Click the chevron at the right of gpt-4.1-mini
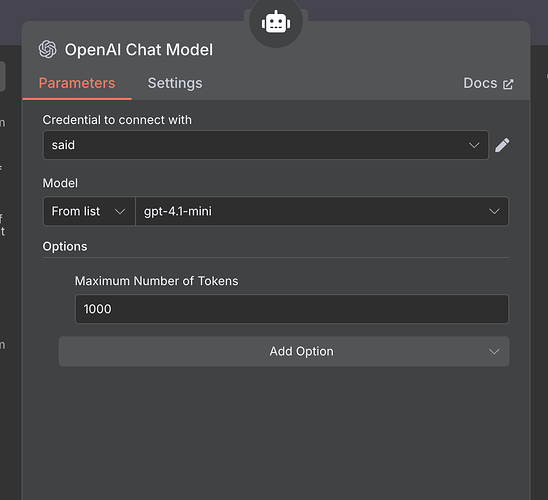 pyautogui.click(x=494, y=211)
